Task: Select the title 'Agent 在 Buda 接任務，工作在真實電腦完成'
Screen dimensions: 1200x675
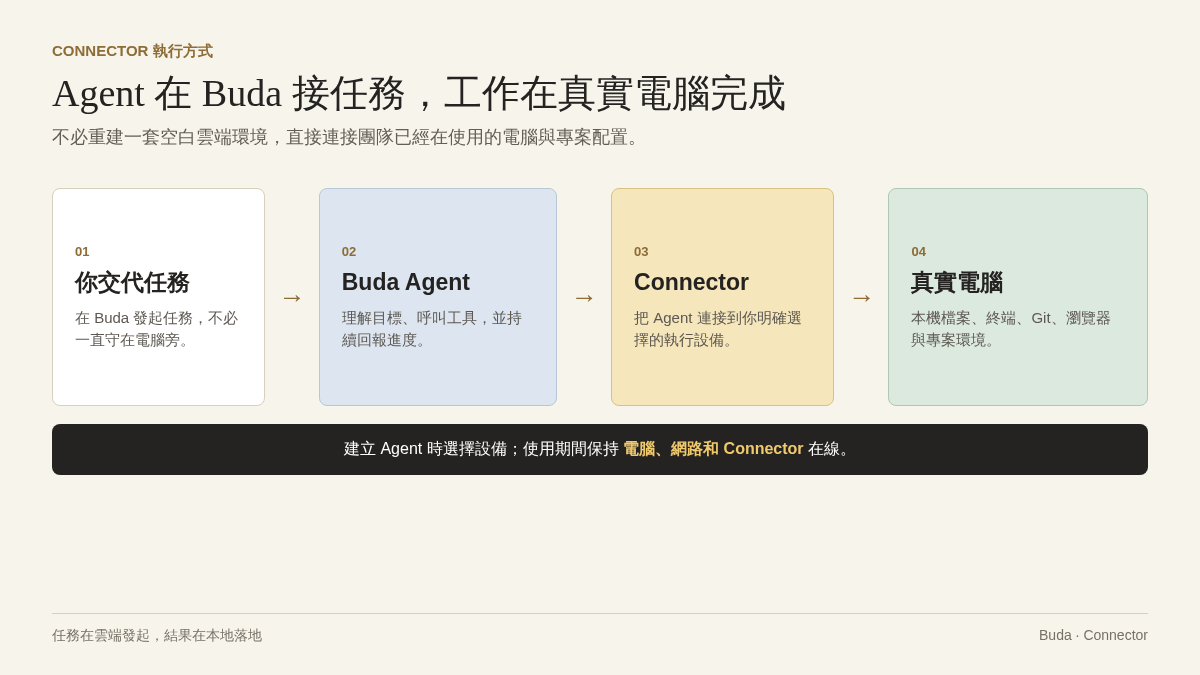Action: (x=419, y=93)
